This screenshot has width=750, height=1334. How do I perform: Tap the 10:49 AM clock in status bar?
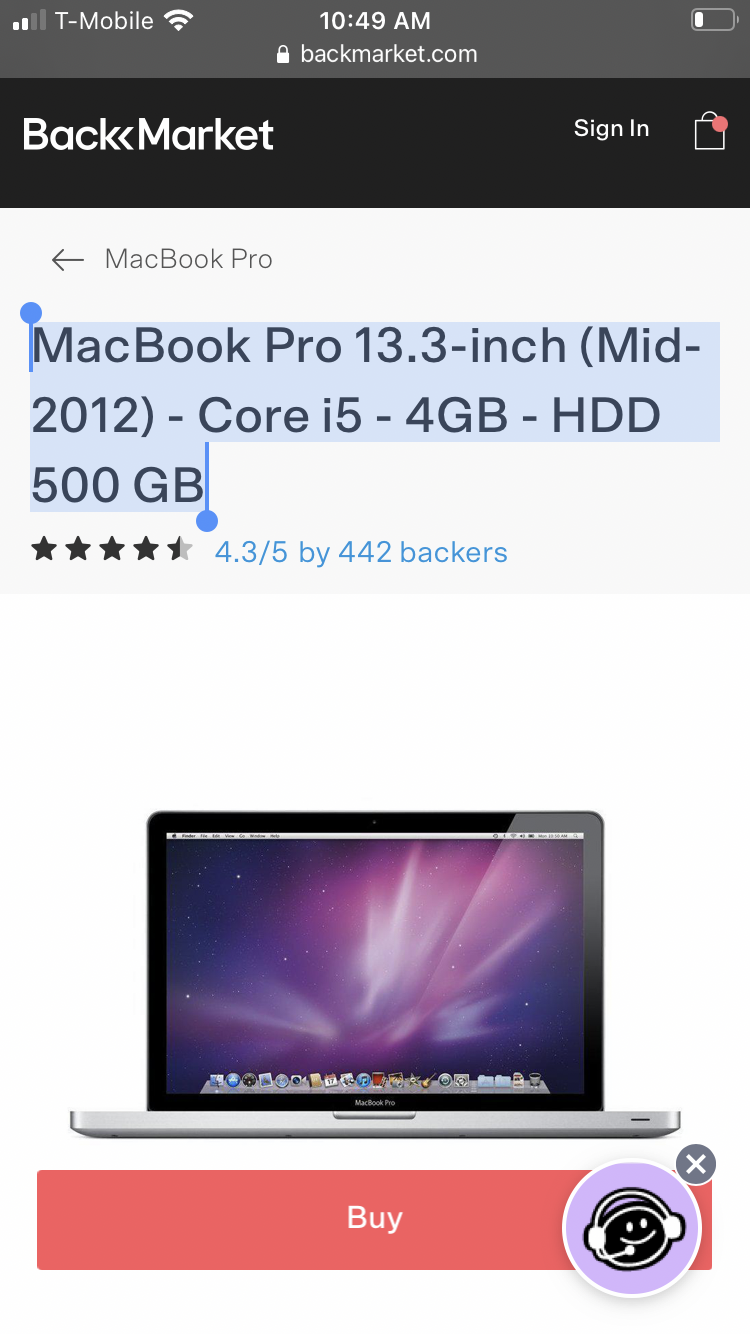point(375,20)
